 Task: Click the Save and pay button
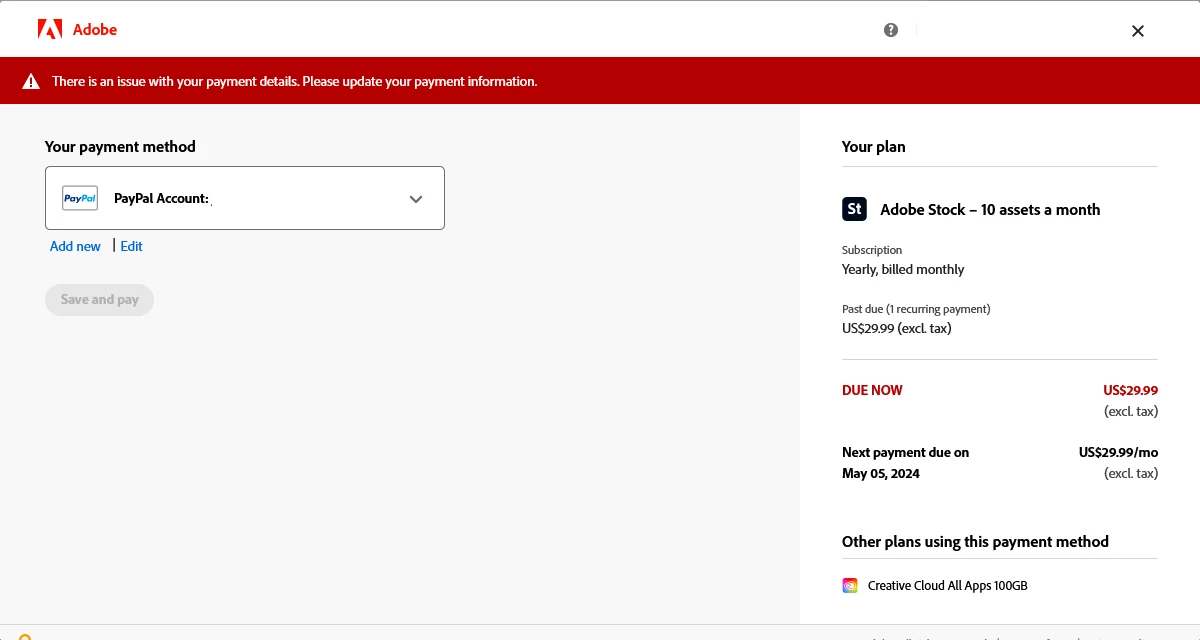[99, 300]
